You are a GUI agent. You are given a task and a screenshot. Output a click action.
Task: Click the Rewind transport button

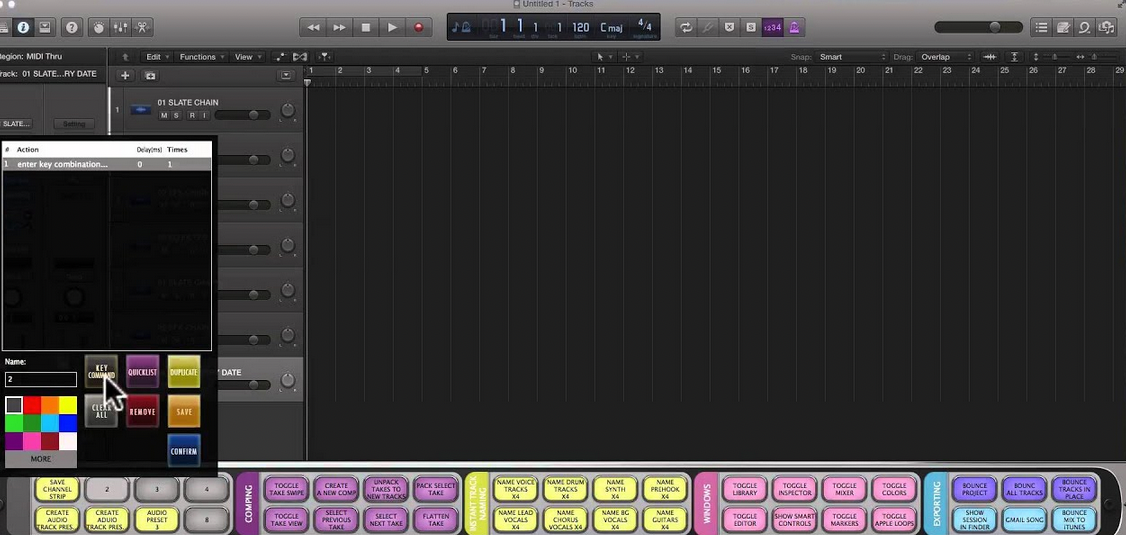(x=313, y=27)
